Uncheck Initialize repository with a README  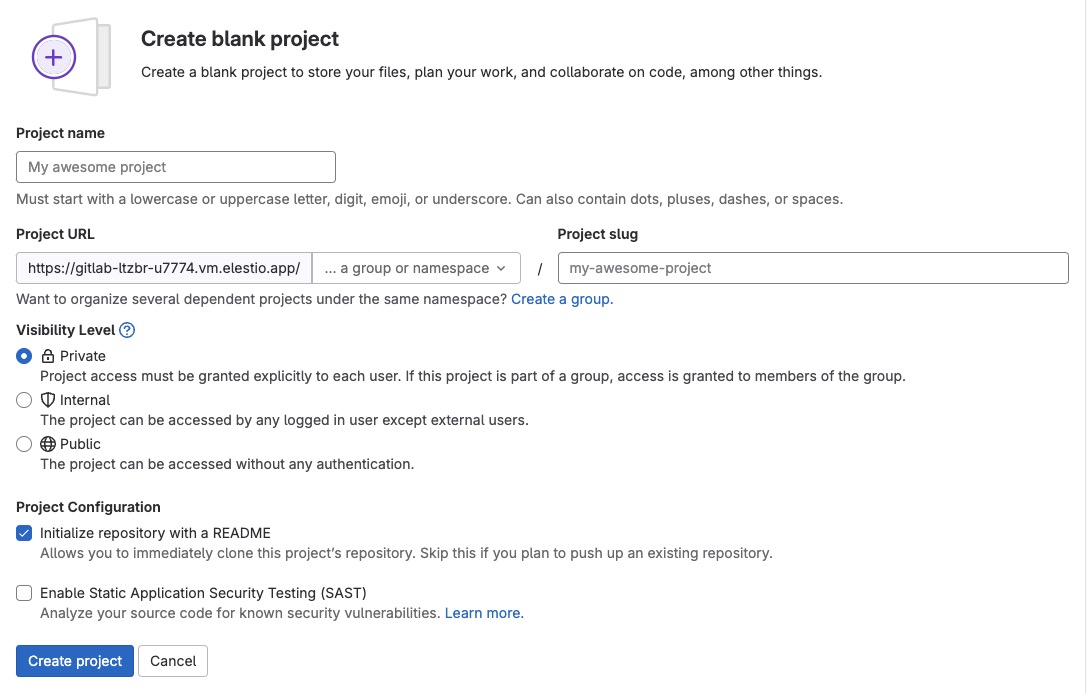pyautogui.click(x=24, y=533)
